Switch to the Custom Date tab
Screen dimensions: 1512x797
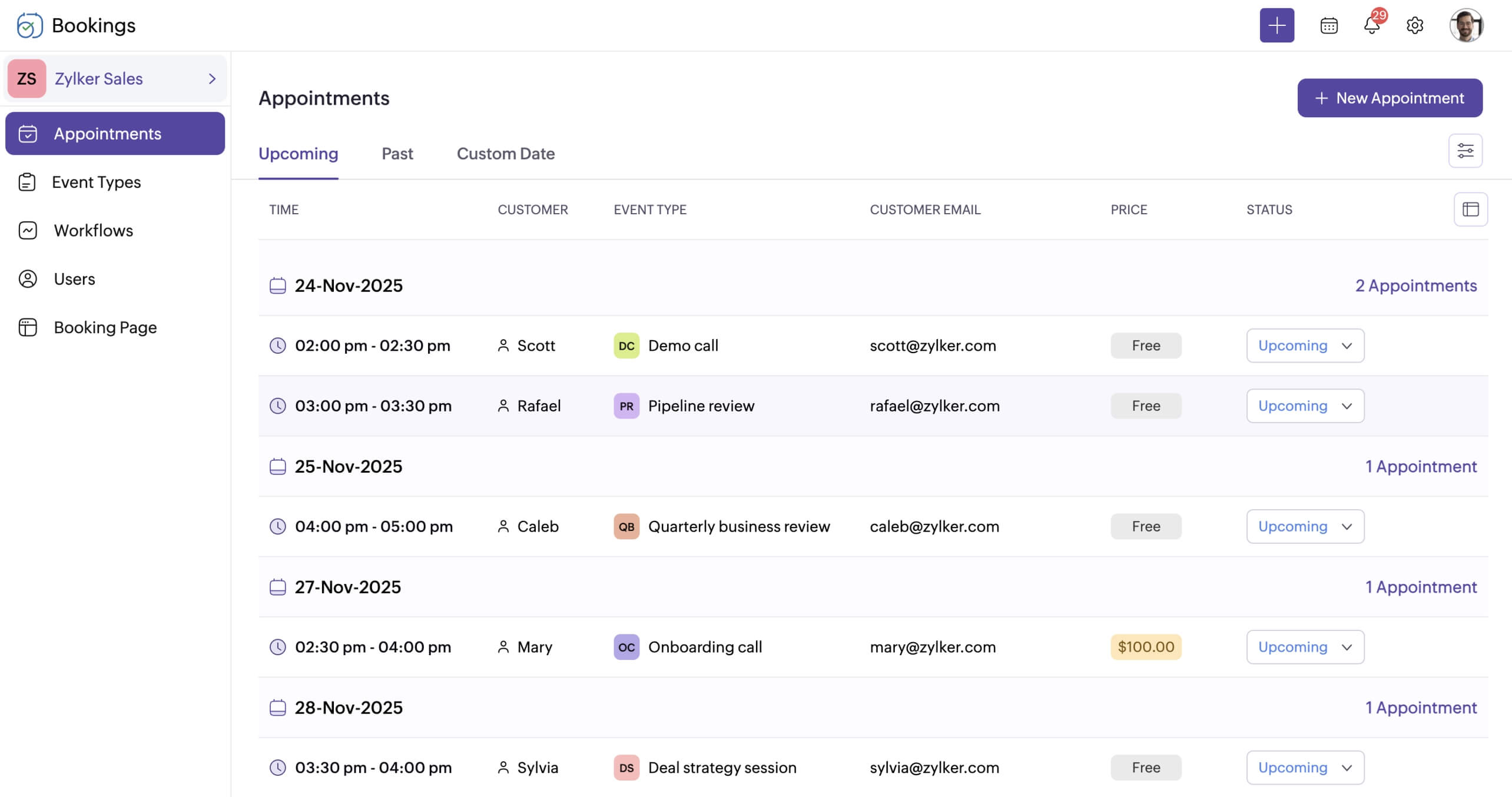click(x=505, y=154)
